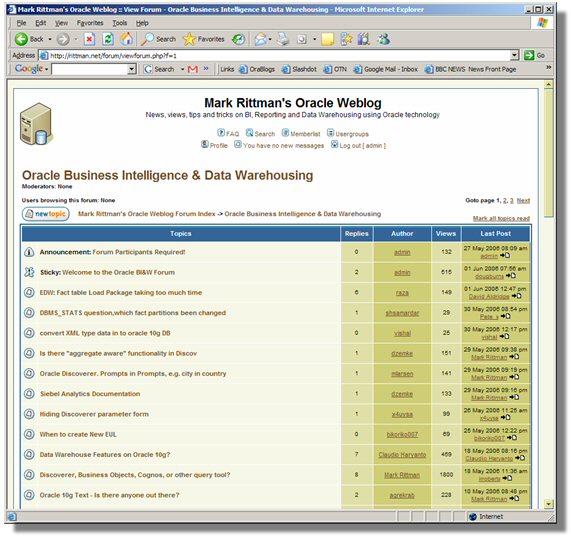Click the Messenger buddy icon

tap(384, 39)
